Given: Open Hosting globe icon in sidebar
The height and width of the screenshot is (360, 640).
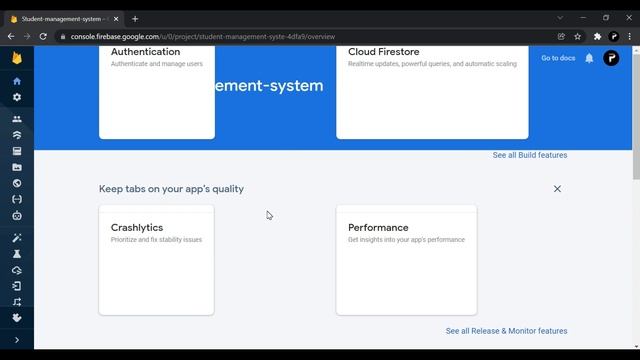Looking at the screenshot, I should click(17, 183).
